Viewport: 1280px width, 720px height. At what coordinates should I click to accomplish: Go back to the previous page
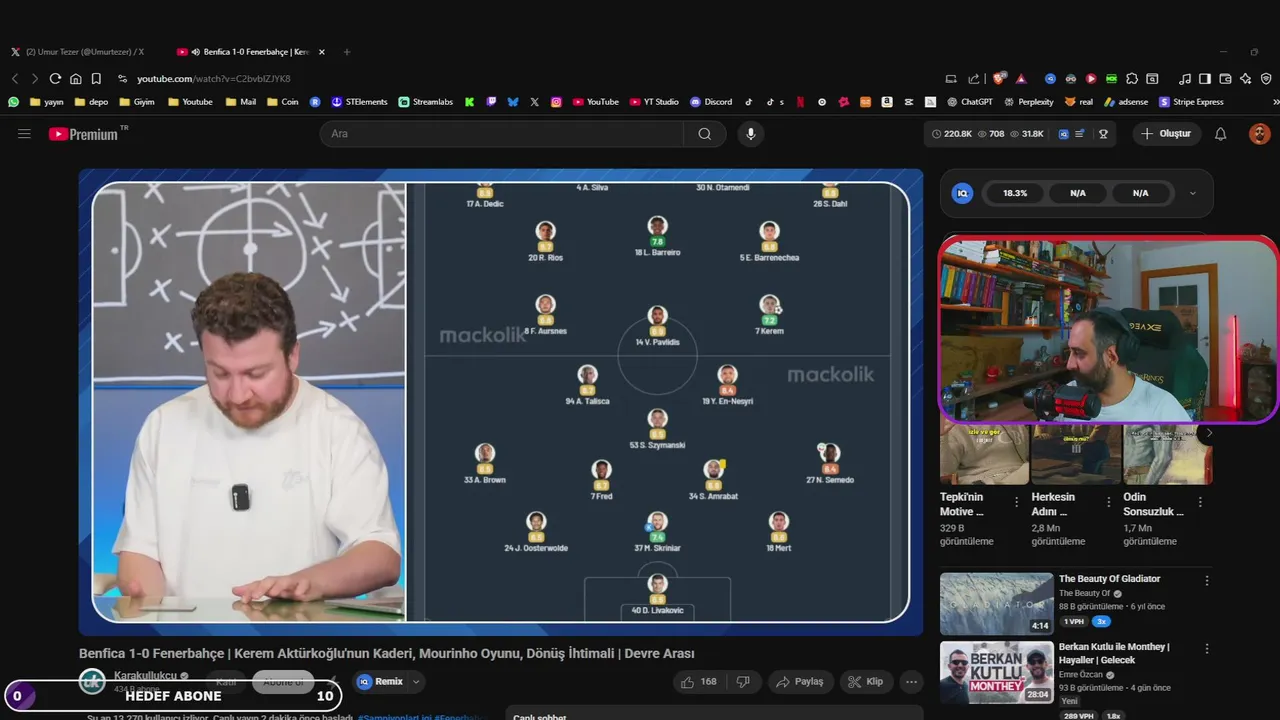(15, 79)
